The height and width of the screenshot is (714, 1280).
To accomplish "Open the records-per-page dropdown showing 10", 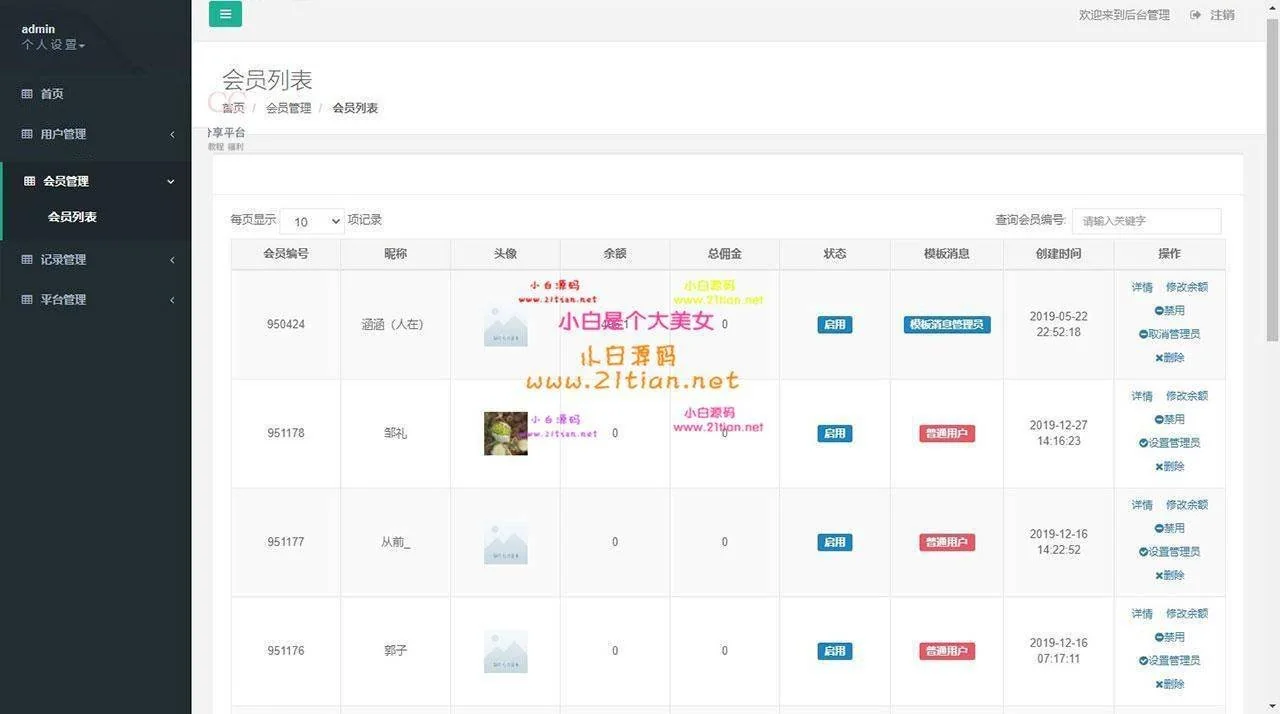I will 312,221.
